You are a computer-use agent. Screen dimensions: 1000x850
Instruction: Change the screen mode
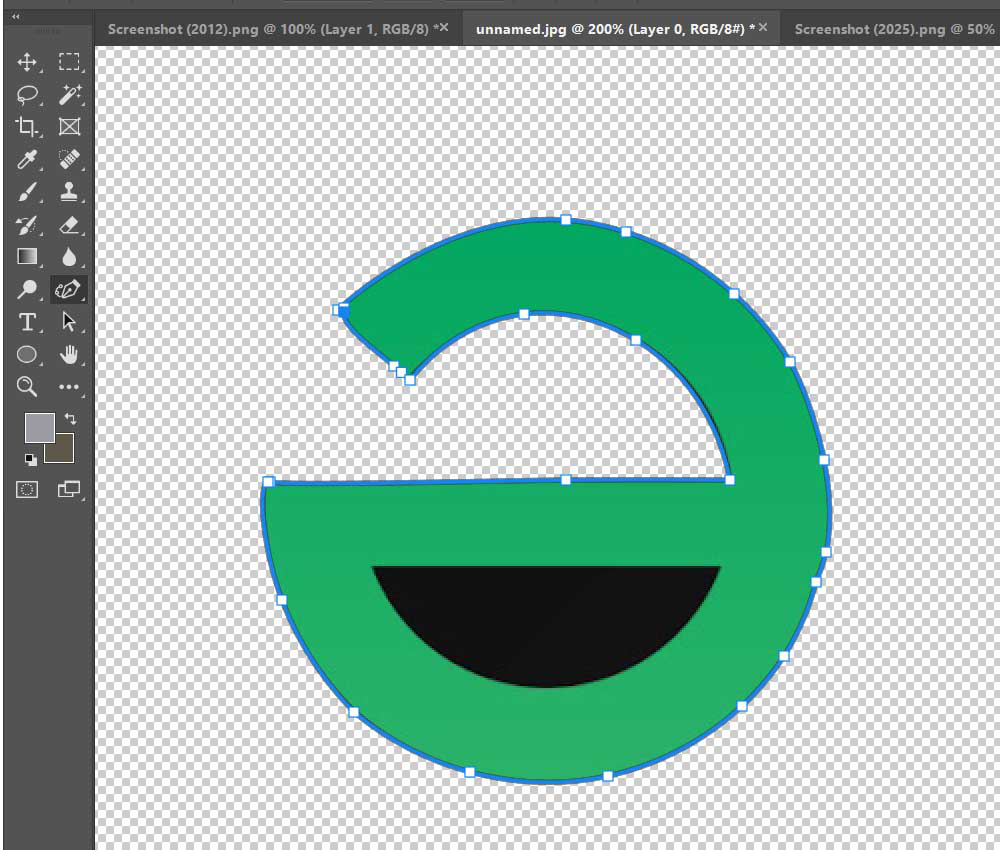(x=69, y=490)
